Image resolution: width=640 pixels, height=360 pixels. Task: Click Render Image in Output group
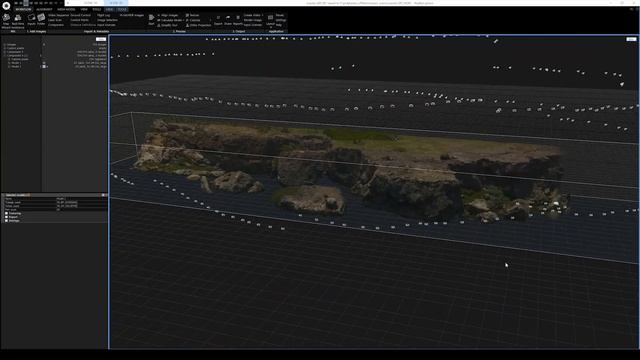[x=253, y=20]
